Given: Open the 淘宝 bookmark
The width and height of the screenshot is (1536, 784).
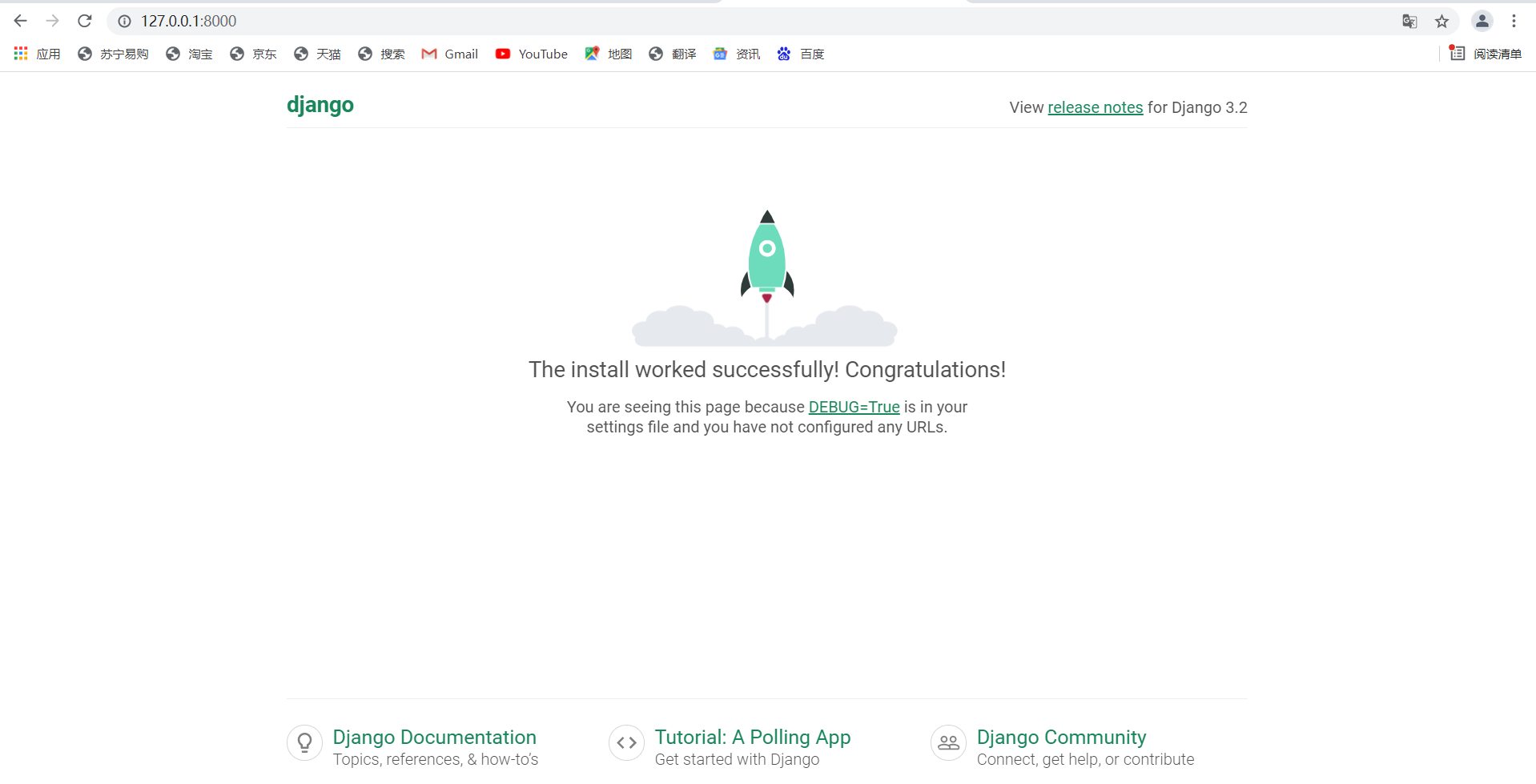Looking at the screenshot, I should pos(189,54).
